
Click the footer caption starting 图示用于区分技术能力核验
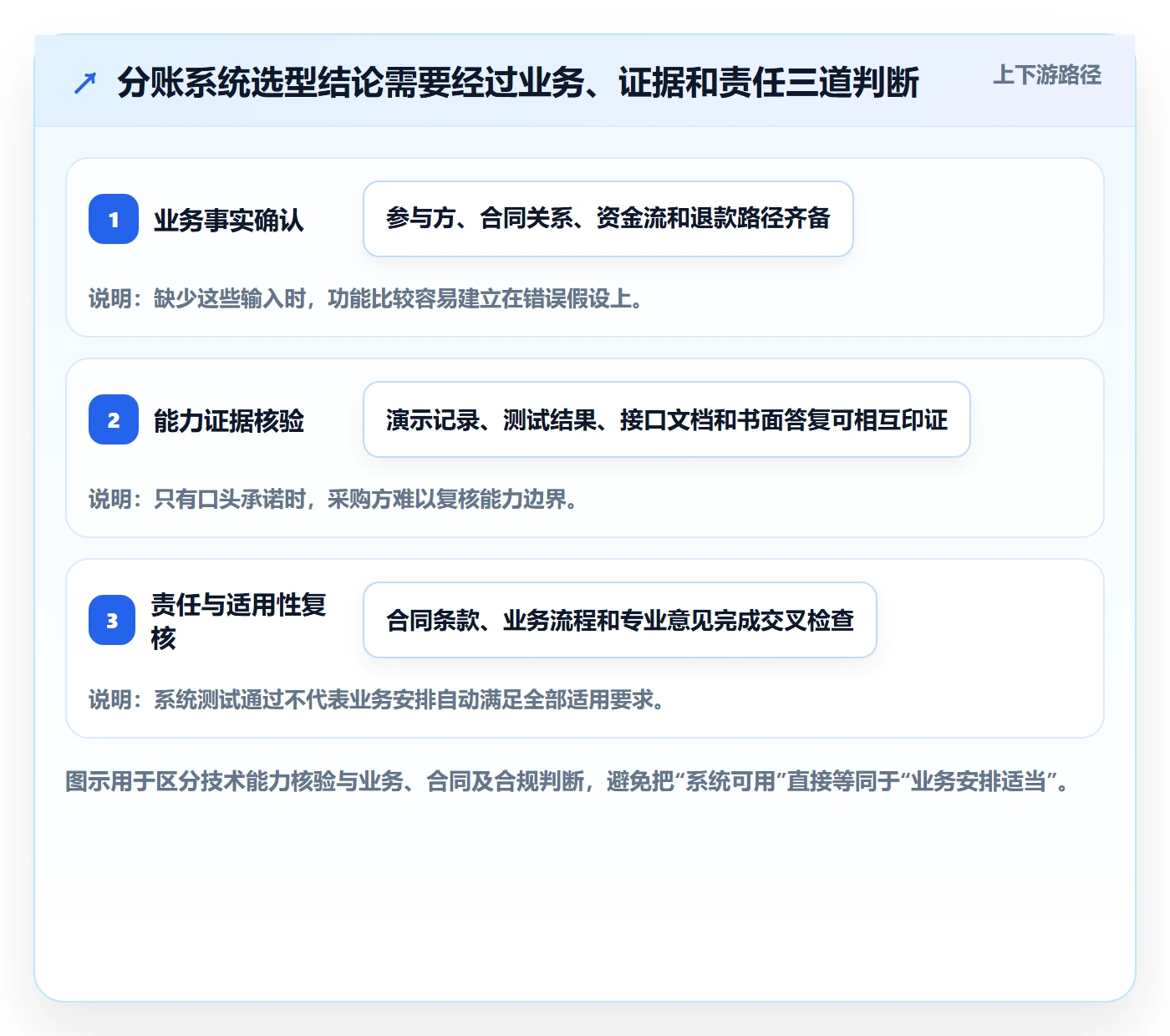(x=567, y=781)
